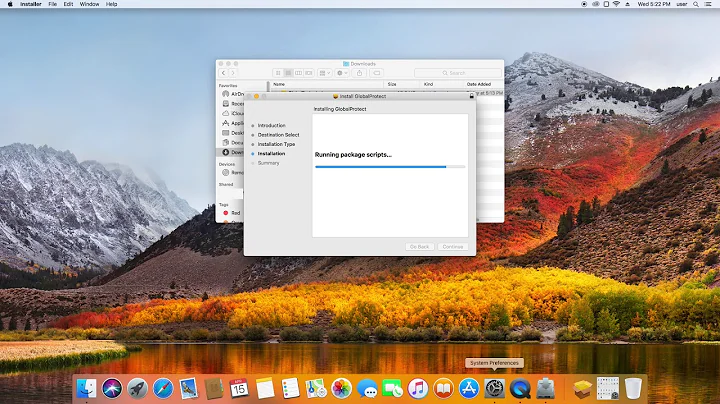Open the package box icon in Dock

(x=582, y=389)
